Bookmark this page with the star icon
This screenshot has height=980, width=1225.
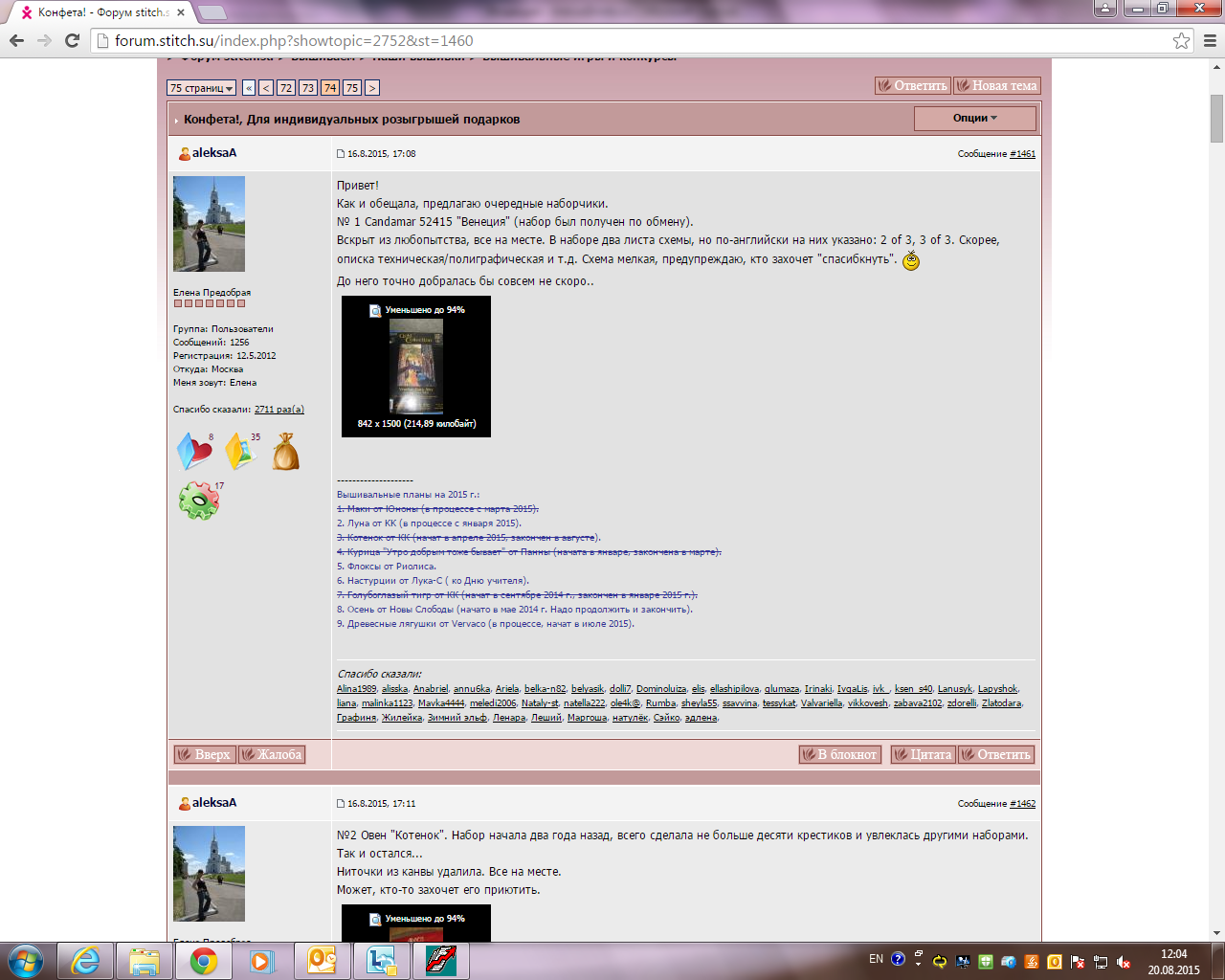pos(1181,40)
